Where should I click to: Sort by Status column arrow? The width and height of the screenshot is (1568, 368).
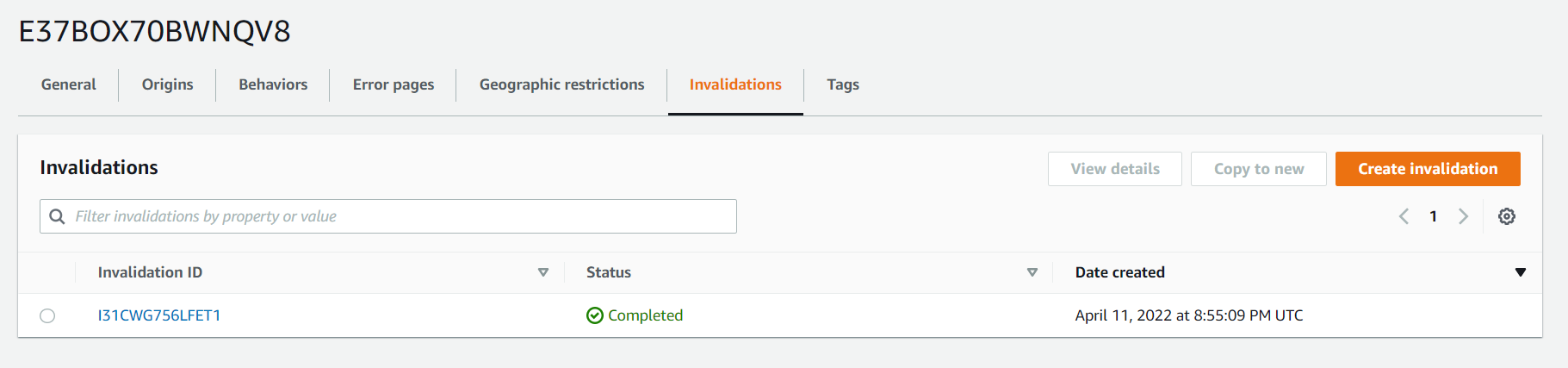1032,272
